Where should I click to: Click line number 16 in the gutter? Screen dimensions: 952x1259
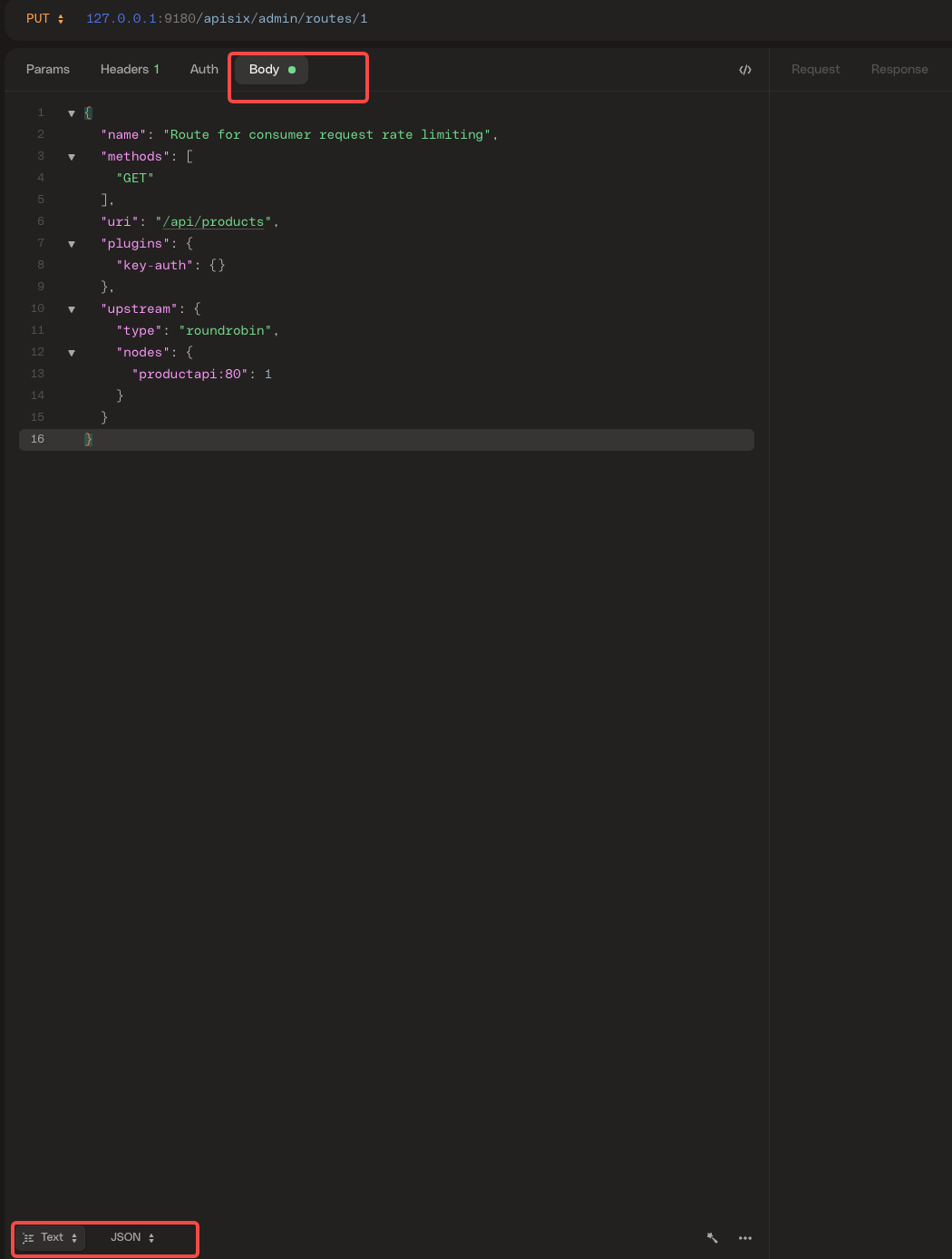(x=37, y=439)
